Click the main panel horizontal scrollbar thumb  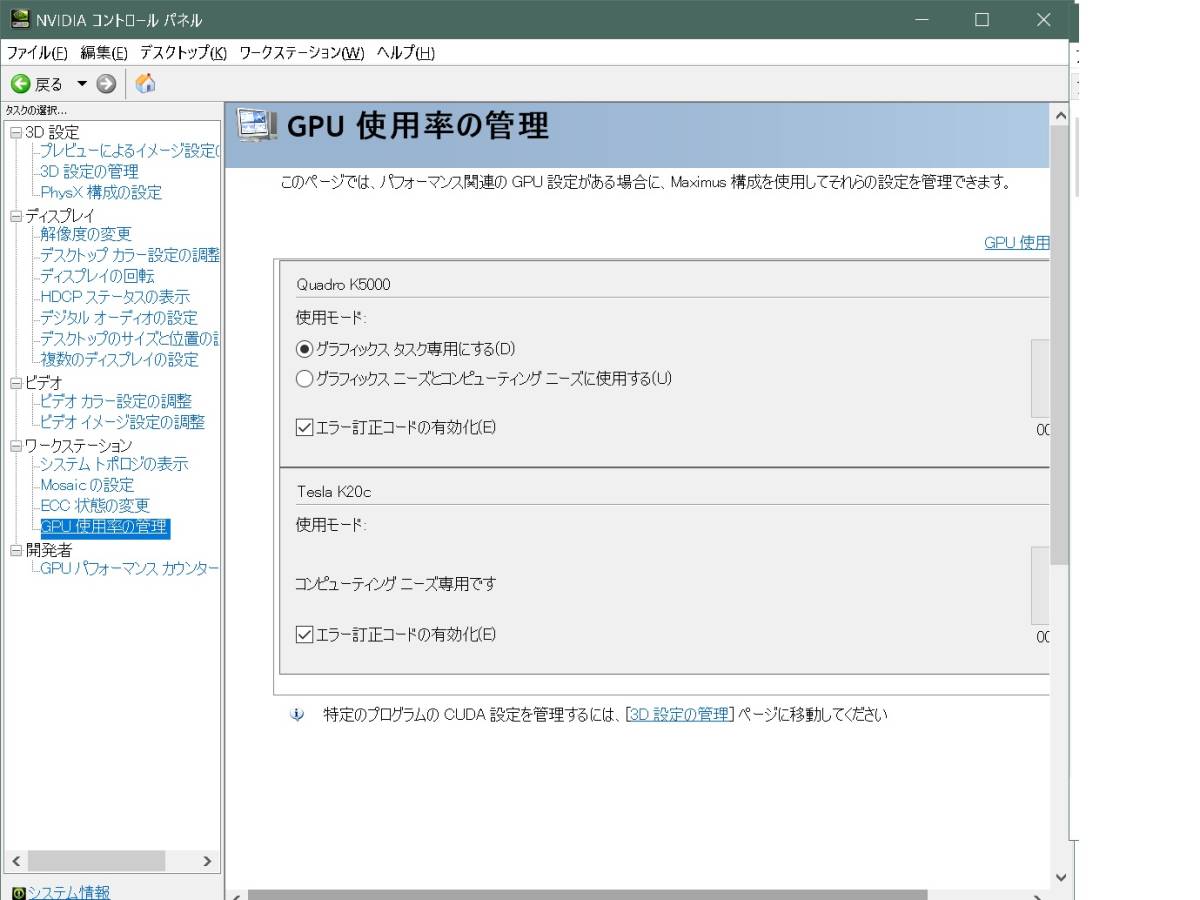[588, 895]
